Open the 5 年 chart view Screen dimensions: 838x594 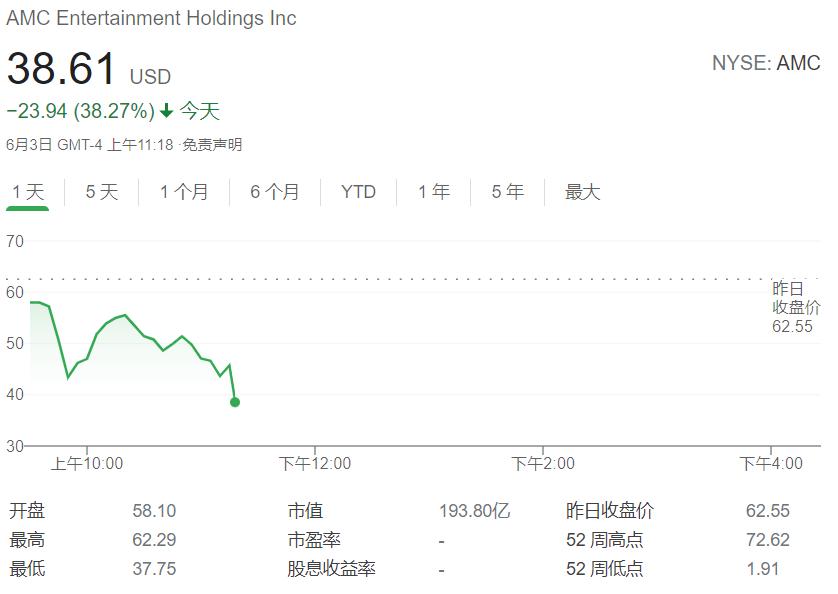coord(507,192)
